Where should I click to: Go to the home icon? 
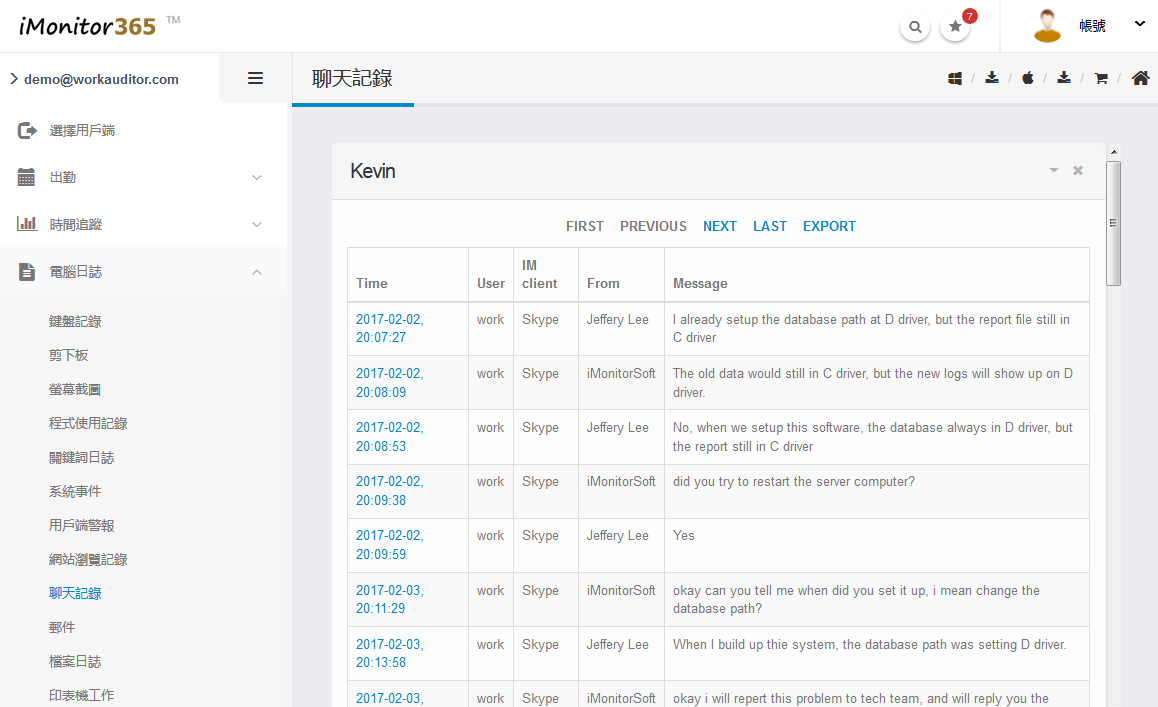(x=1140, y=78)
